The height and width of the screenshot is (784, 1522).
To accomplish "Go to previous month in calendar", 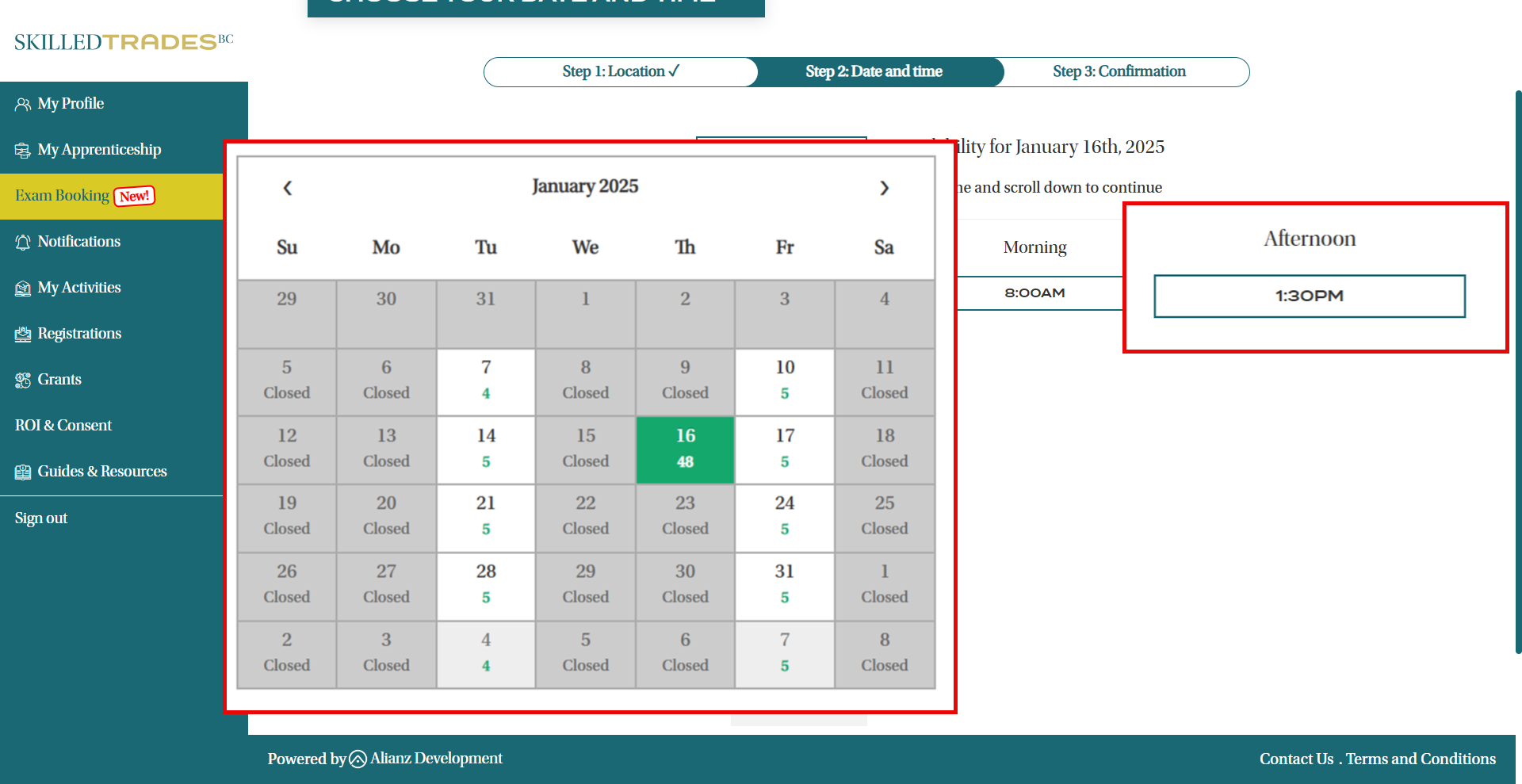I will (288, 188).
